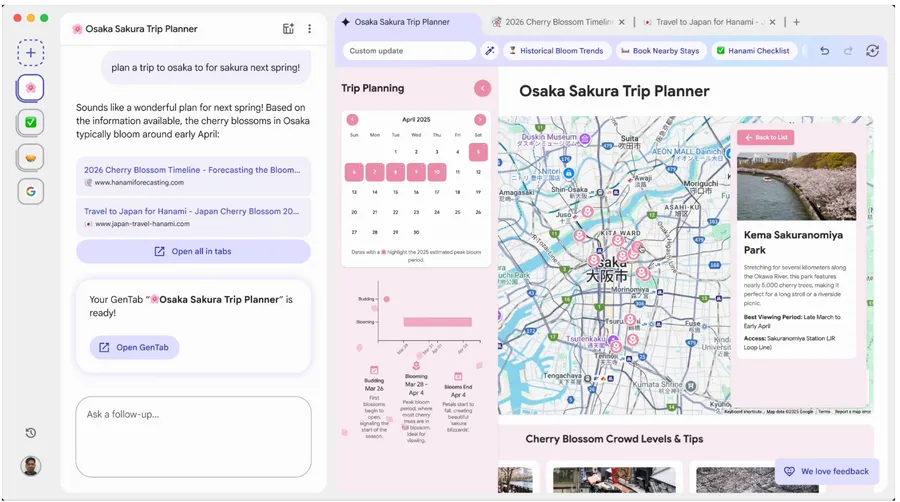The height and width of the screenshot is (502, 900).
Task: Click the magic wand icon next to Custom update
Action: click(x=490, y=50)
